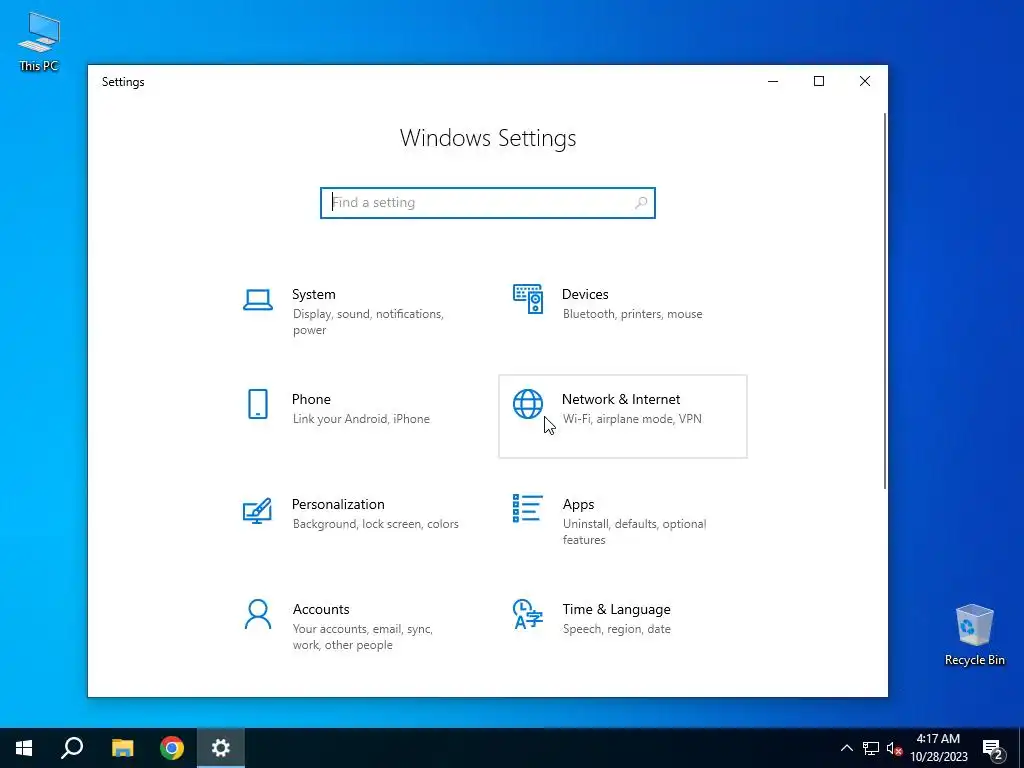Open Network & Internet title
This screenshot has height=768, width=1024.
[x=621, y=399]
